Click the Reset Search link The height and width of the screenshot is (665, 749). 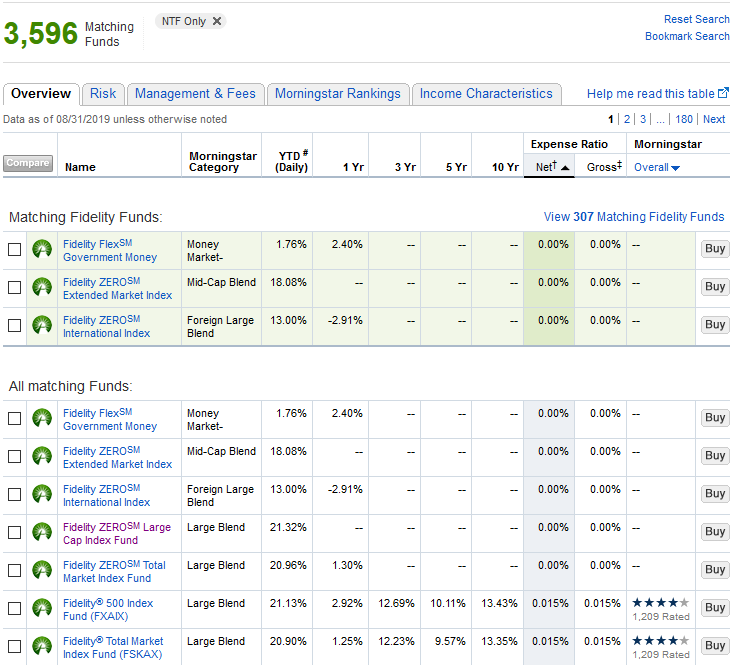(x=696, y=19)
